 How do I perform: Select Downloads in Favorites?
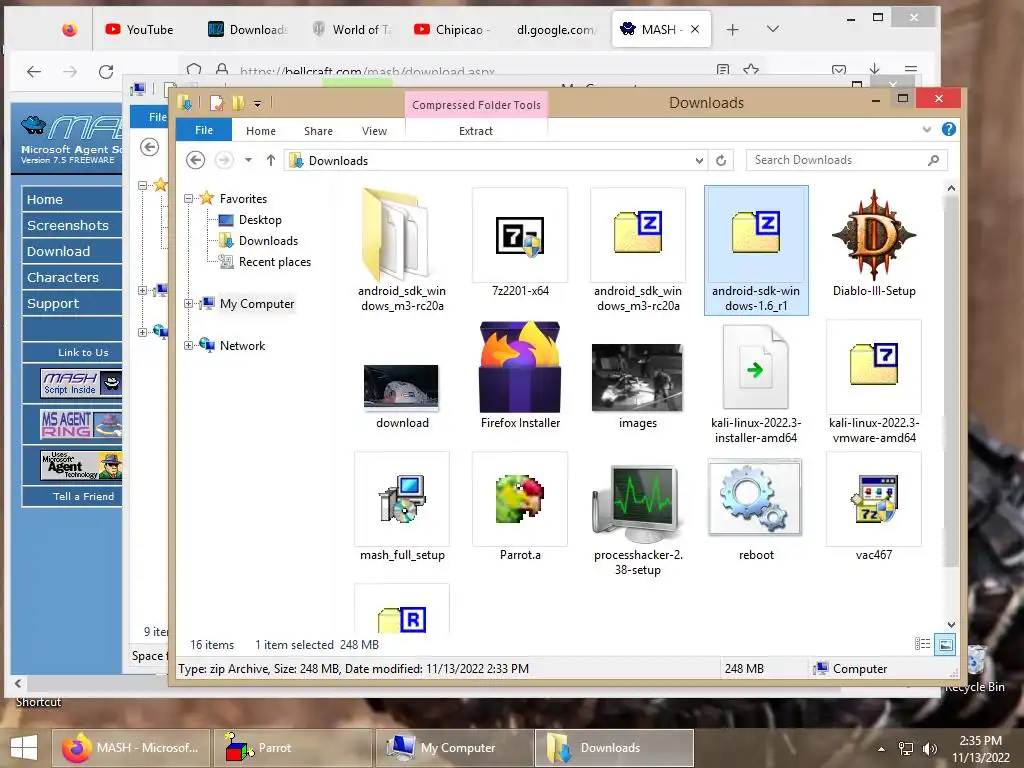268,241
